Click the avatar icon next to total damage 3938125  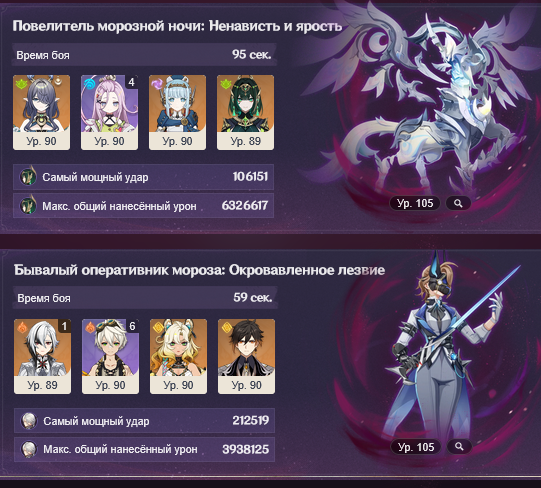click(29, 449)
